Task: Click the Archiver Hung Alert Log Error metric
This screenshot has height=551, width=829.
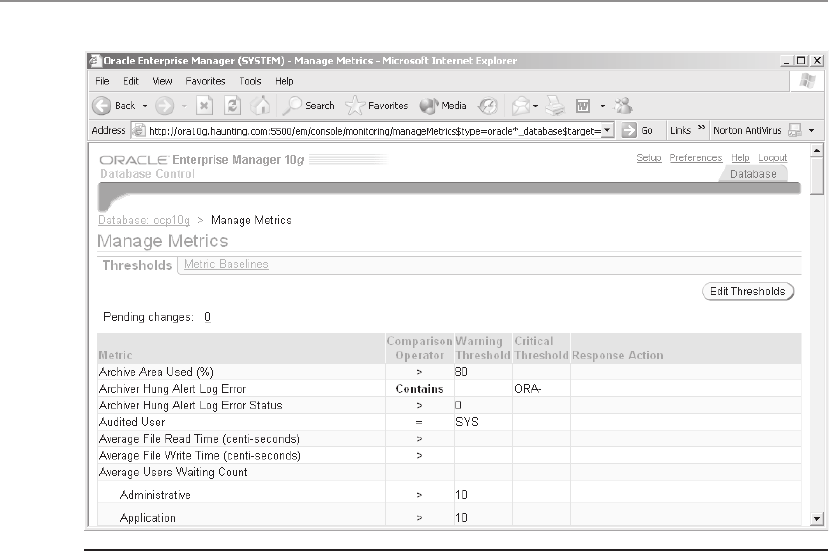Action: coord(172,389)
